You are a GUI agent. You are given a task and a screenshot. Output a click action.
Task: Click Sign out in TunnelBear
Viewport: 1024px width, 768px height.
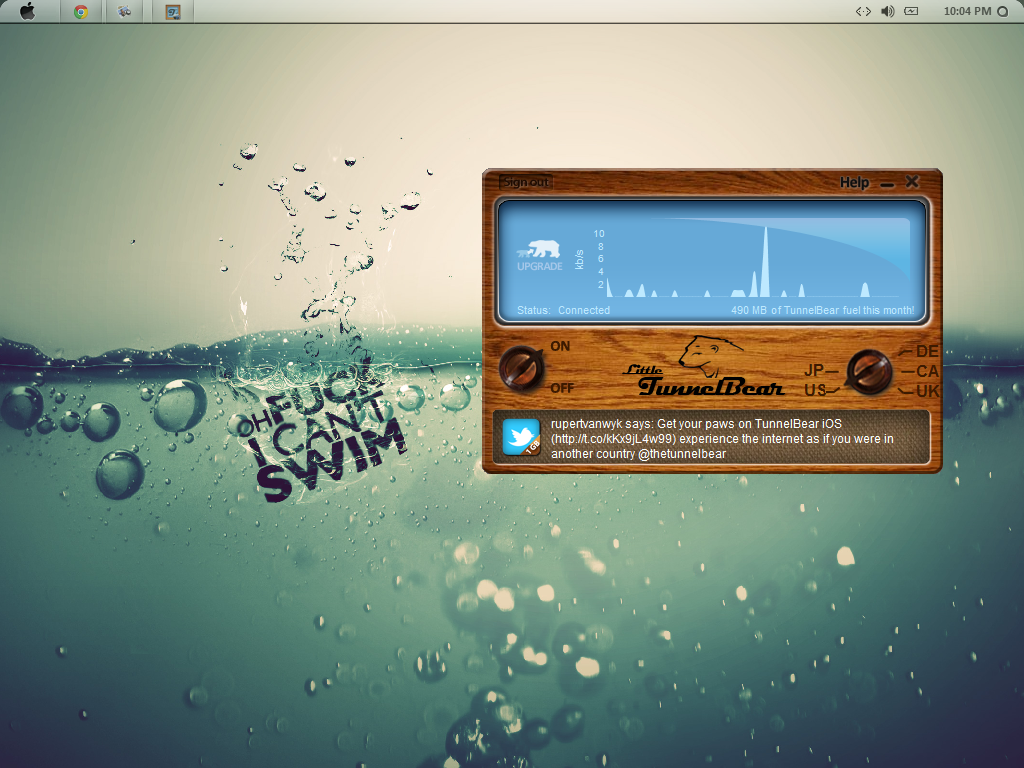526,182
